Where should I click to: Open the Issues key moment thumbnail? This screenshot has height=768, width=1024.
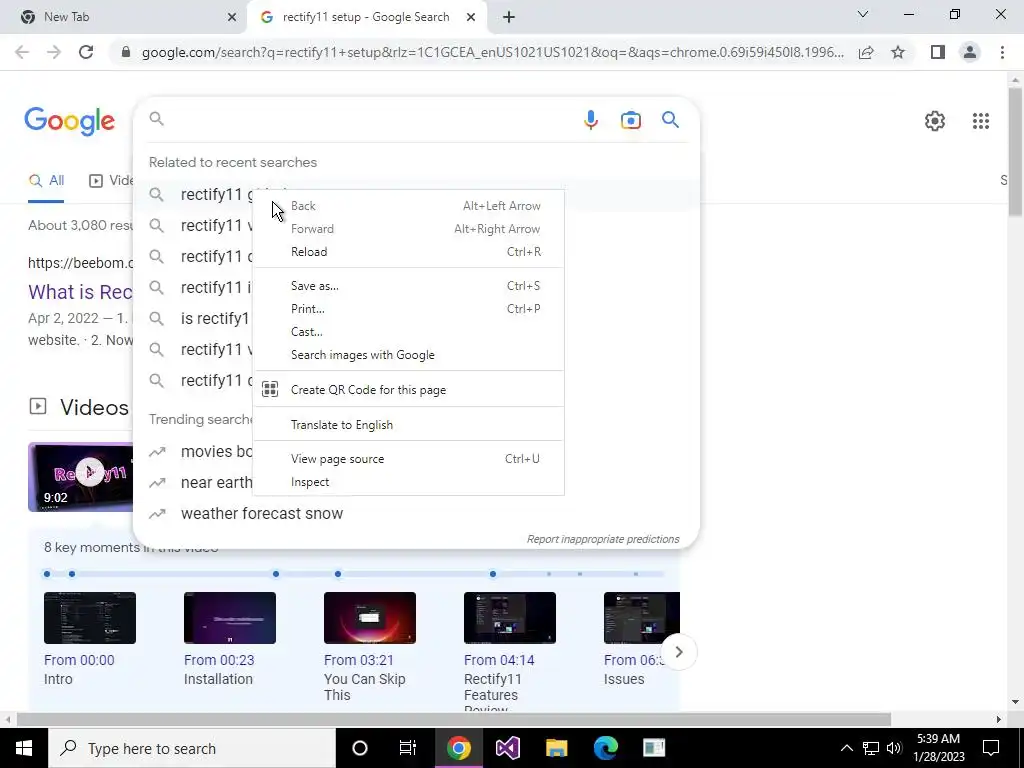[641, 618]
